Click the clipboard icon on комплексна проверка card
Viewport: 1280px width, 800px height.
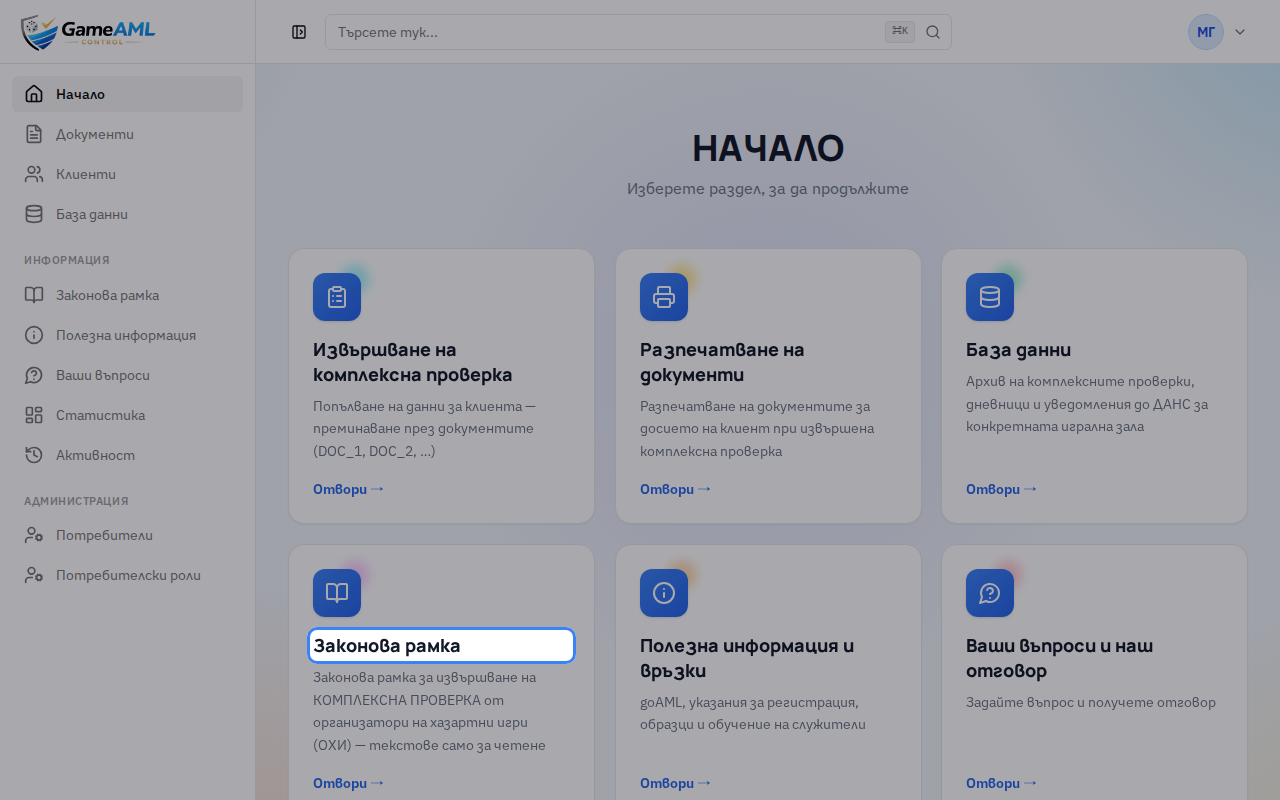(x=337, y=297)
